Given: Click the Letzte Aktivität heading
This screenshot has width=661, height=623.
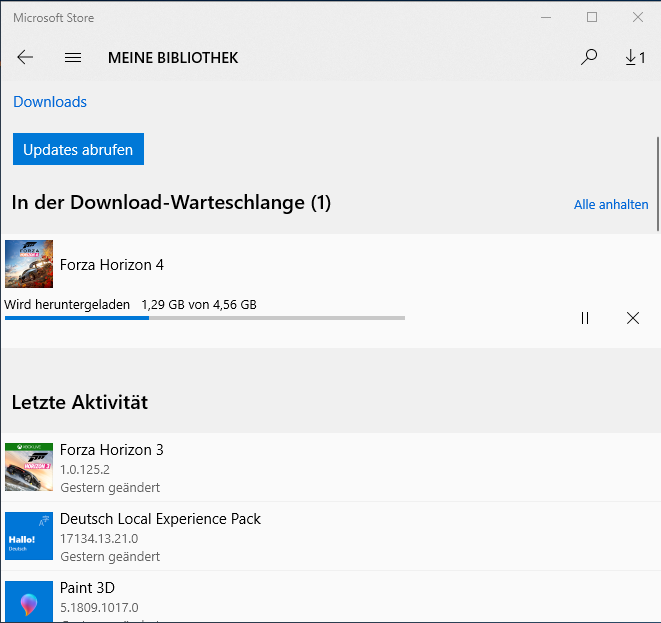Looking at the screenshot, I should coord(80,402).
